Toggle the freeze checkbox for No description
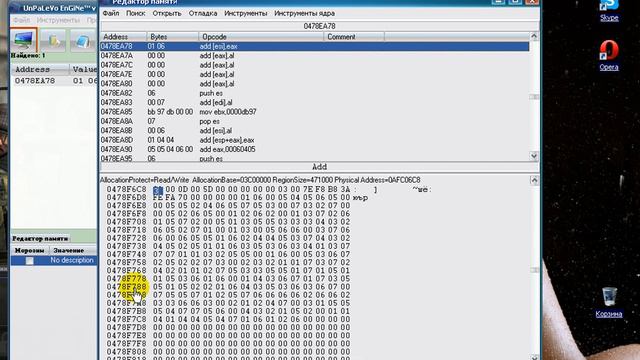This screenshot has width=640, height=360. coord(29,261)
